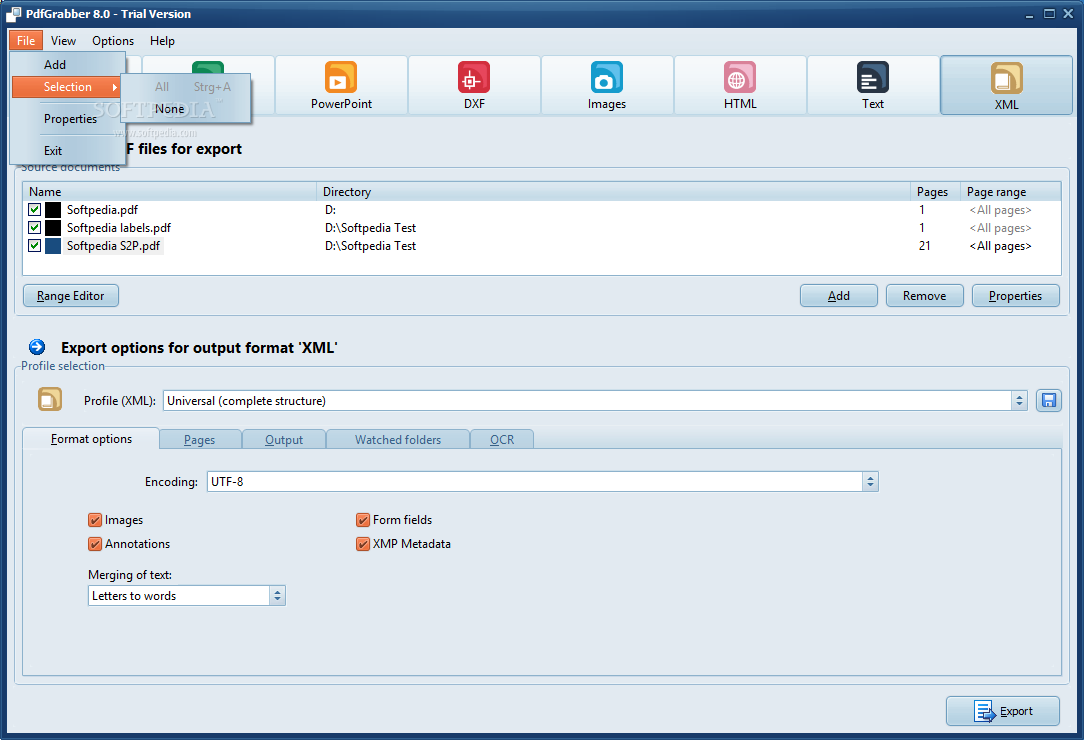This screenshot has height=740, width=1084.
Task: Expand the Selection submenu arrow
Action: point(115,87)
